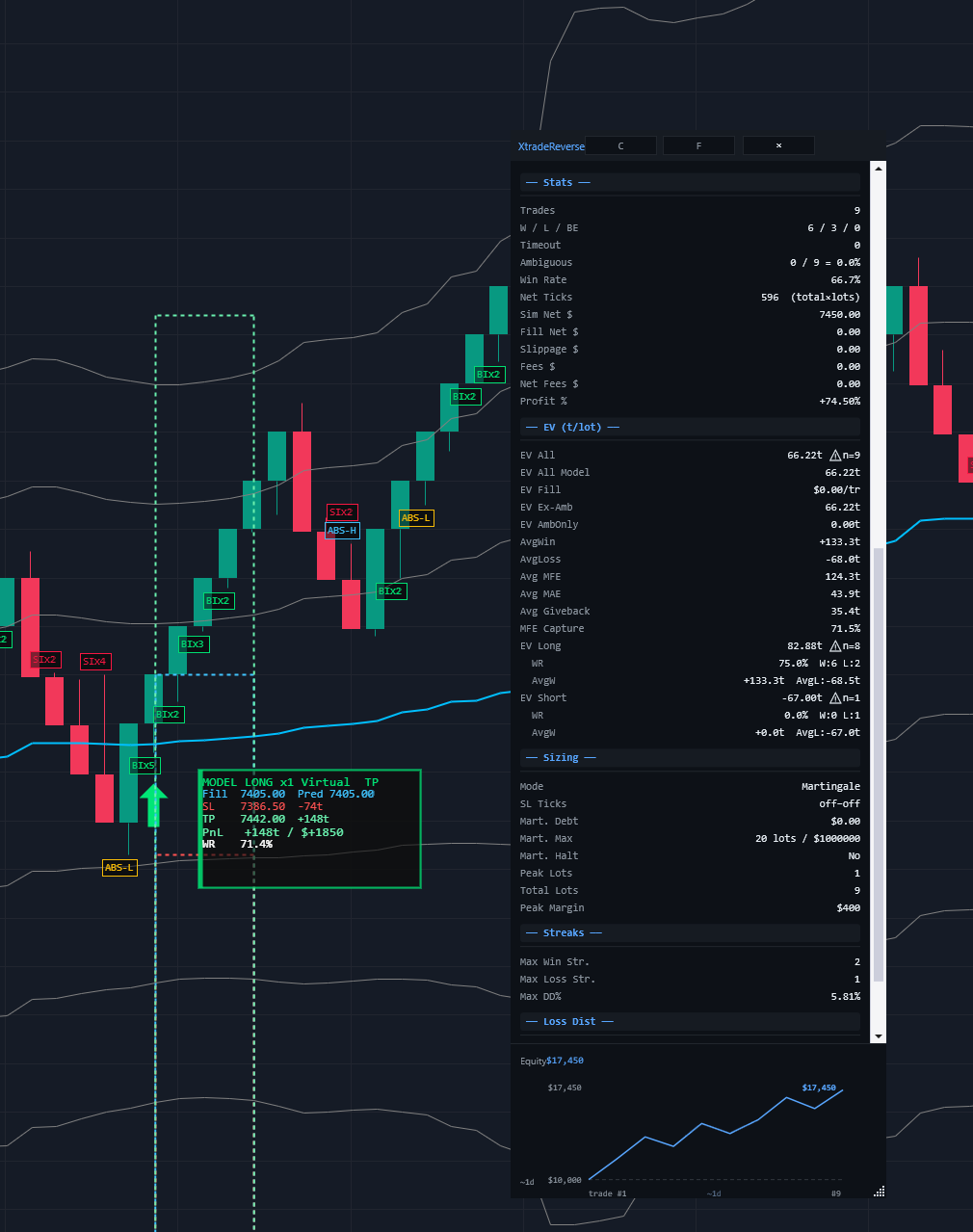
Task: Click the Peak Margin value $400
Action: pyautogui.click(x=849, y=907)
